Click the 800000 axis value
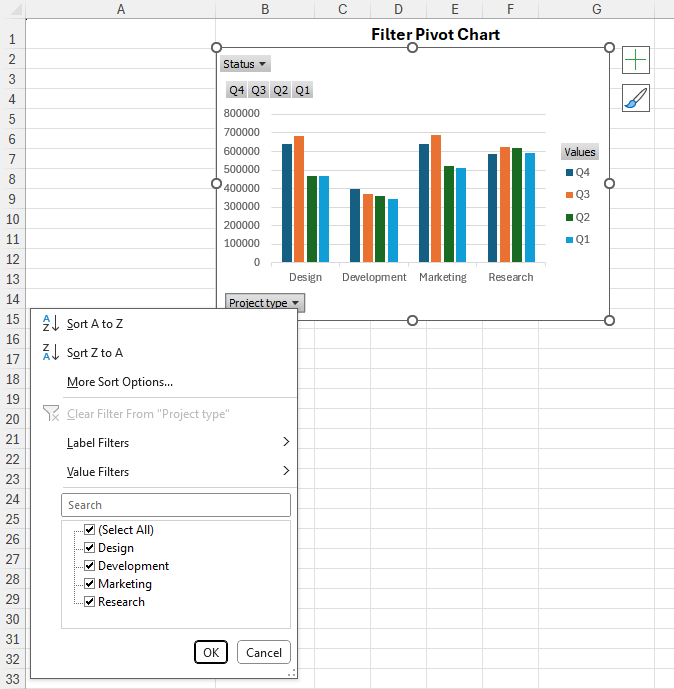Viewport: 674px width, 689px height. point(242,113)
